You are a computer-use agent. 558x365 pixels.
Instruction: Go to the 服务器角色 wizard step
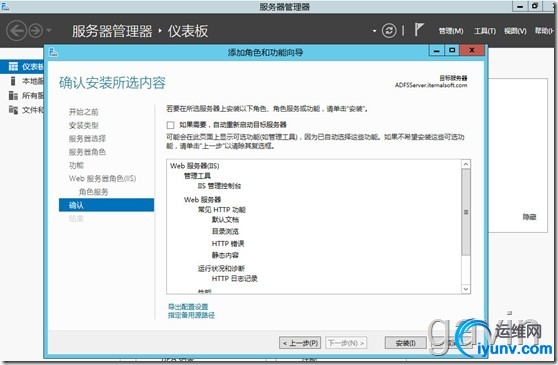(x=87, y=152)
